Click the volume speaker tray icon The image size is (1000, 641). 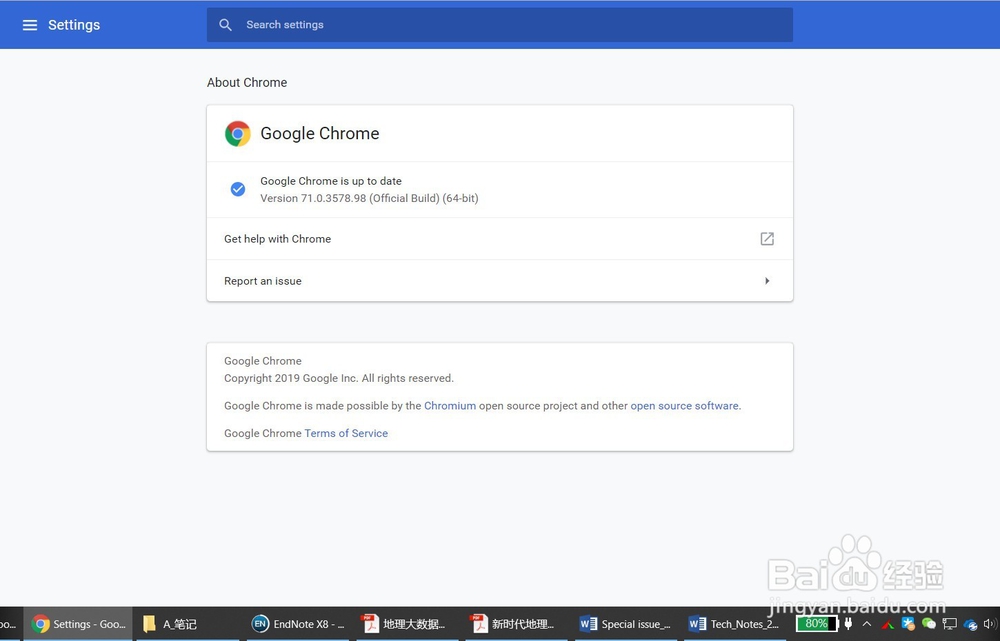pos(989,624)
